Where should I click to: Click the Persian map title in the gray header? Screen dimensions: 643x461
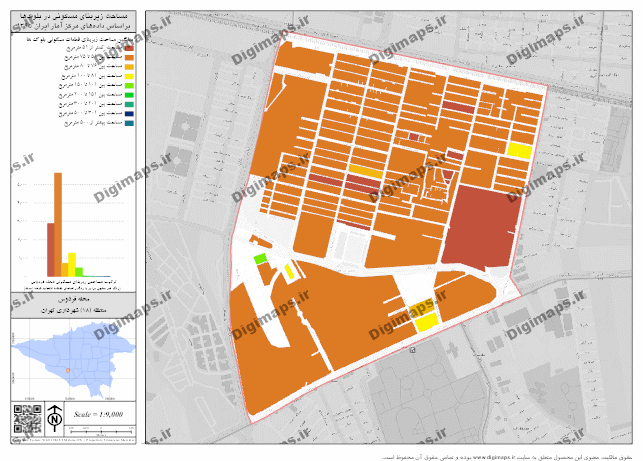tap(74, 21)
